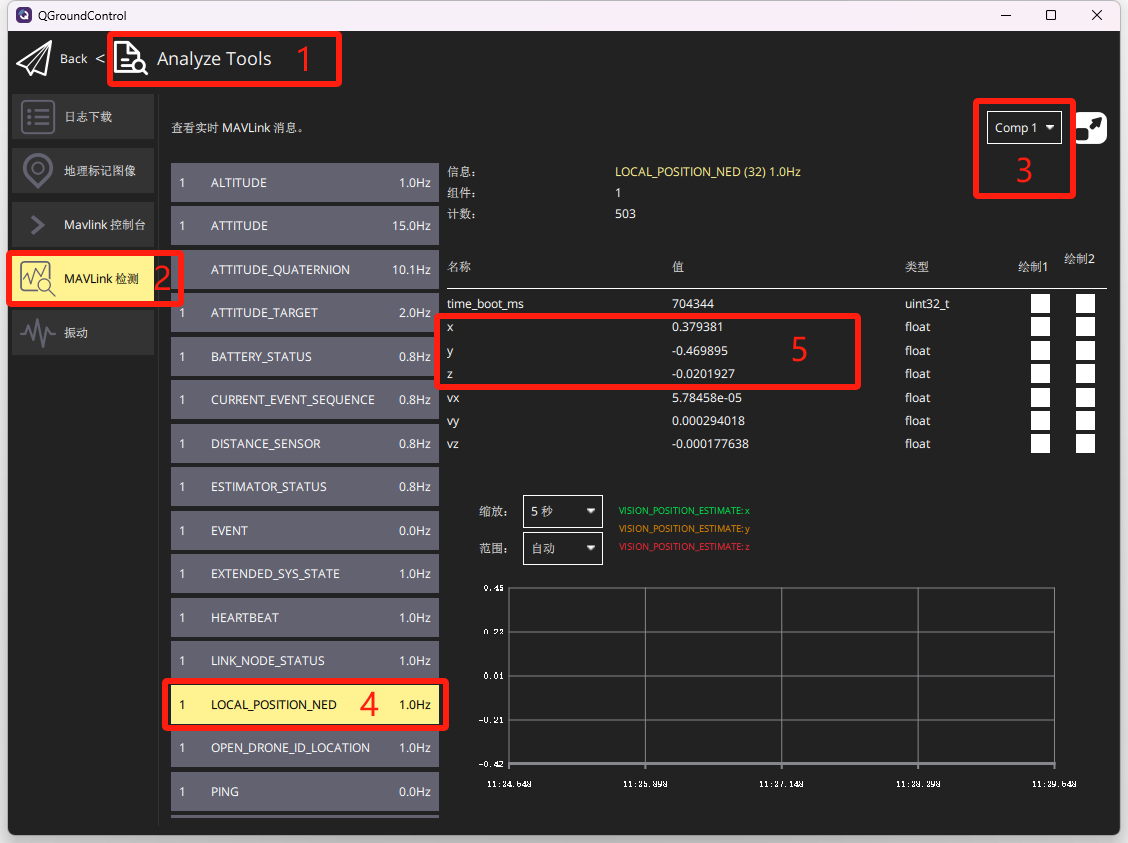Select the HEARTBEAT message
This screenshot has width=1128, height=843.
[x=304, y=618]
